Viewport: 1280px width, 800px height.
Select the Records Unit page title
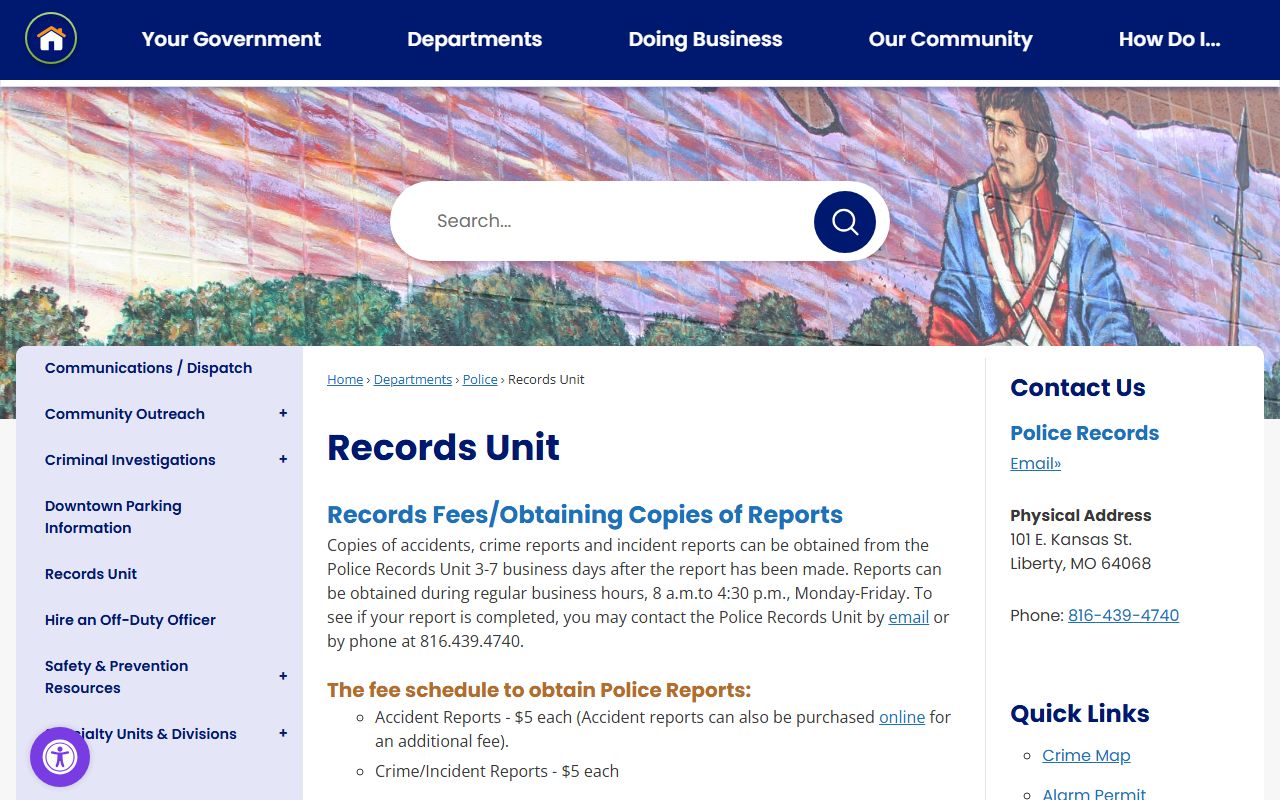pos(443,447)
